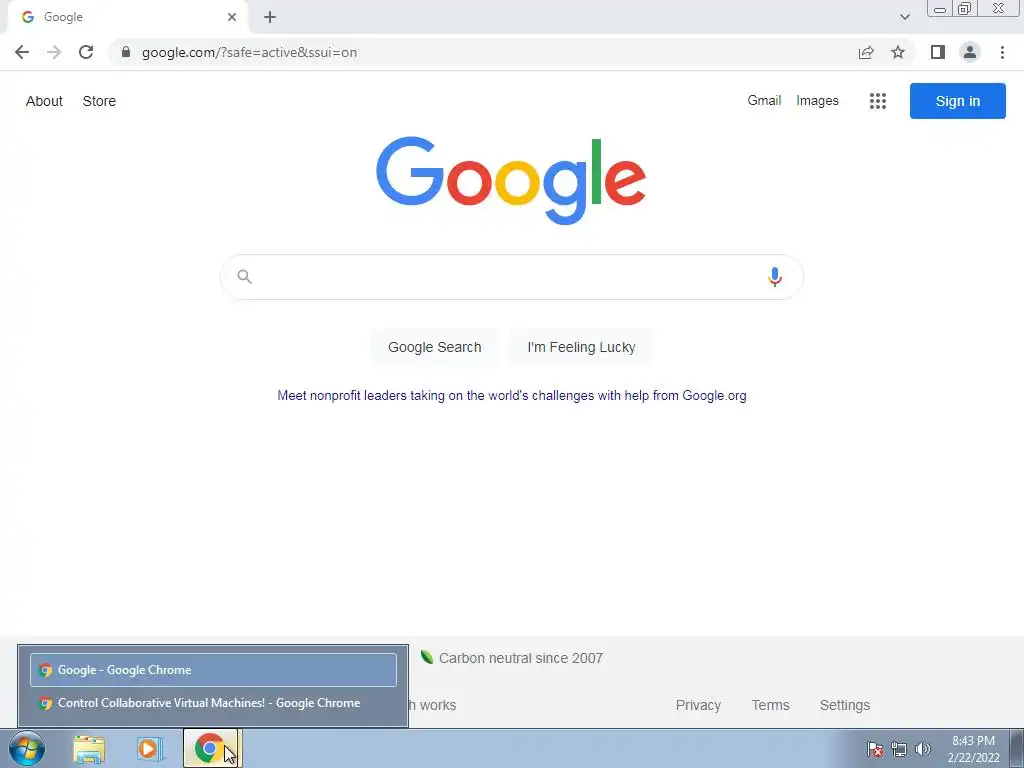This screenshot has height=768, width=1024.
Task: Go to Gmail
Action: [x=764, y=101]
